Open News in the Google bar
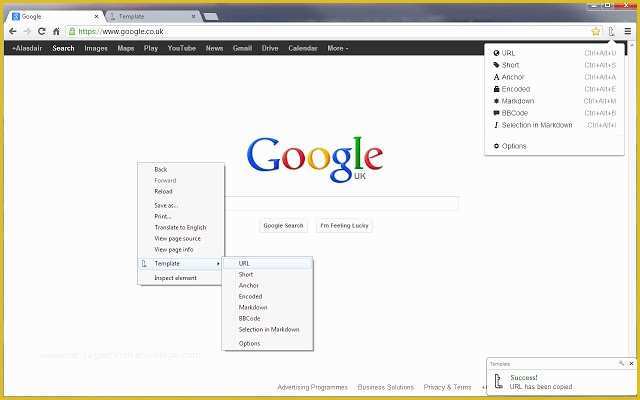 pos(214,48)
